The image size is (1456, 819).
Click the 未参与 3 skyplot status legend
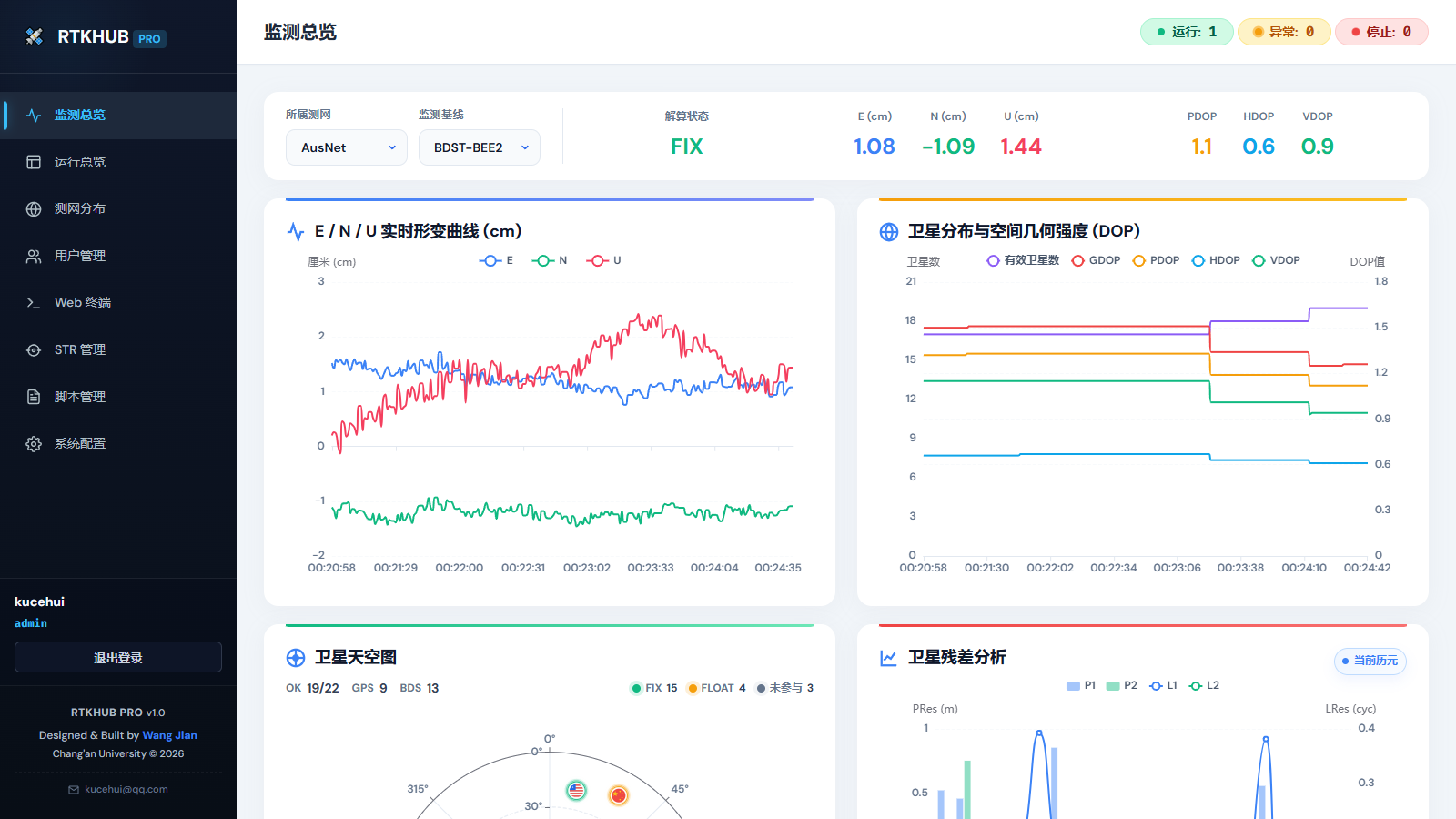pyautogui.click(x=785, y=688)
